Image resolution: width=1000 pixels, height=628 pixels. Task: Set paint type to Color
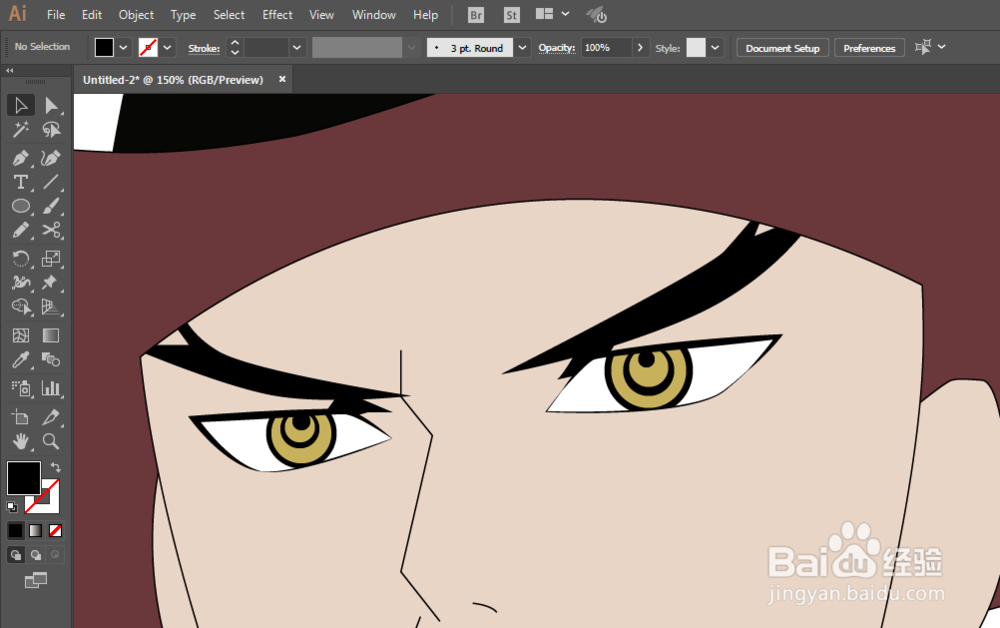15,530
